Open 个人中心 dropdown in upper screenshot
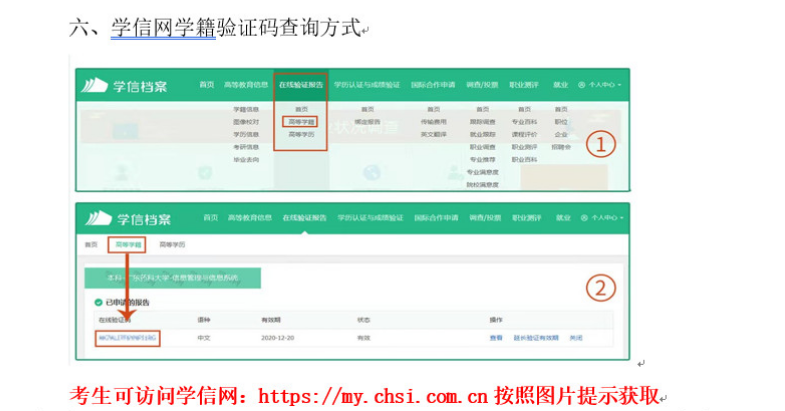 pos(600,85)
